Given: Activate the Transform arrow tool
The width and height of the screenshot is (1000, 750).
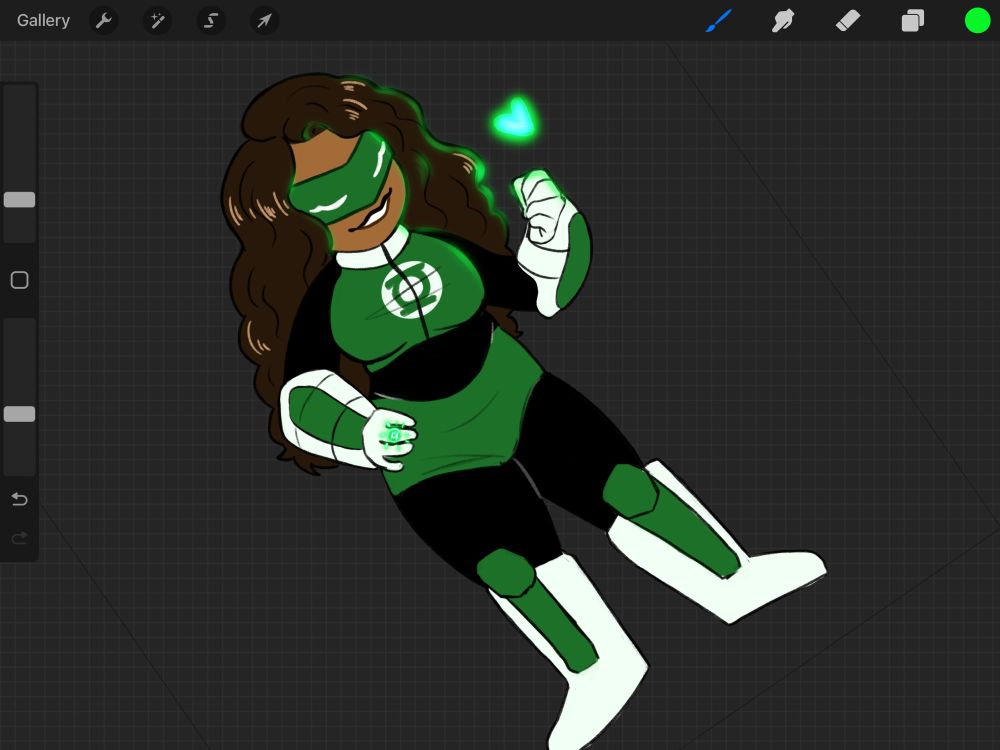Looking at the screenshot, I should [264, 21].
